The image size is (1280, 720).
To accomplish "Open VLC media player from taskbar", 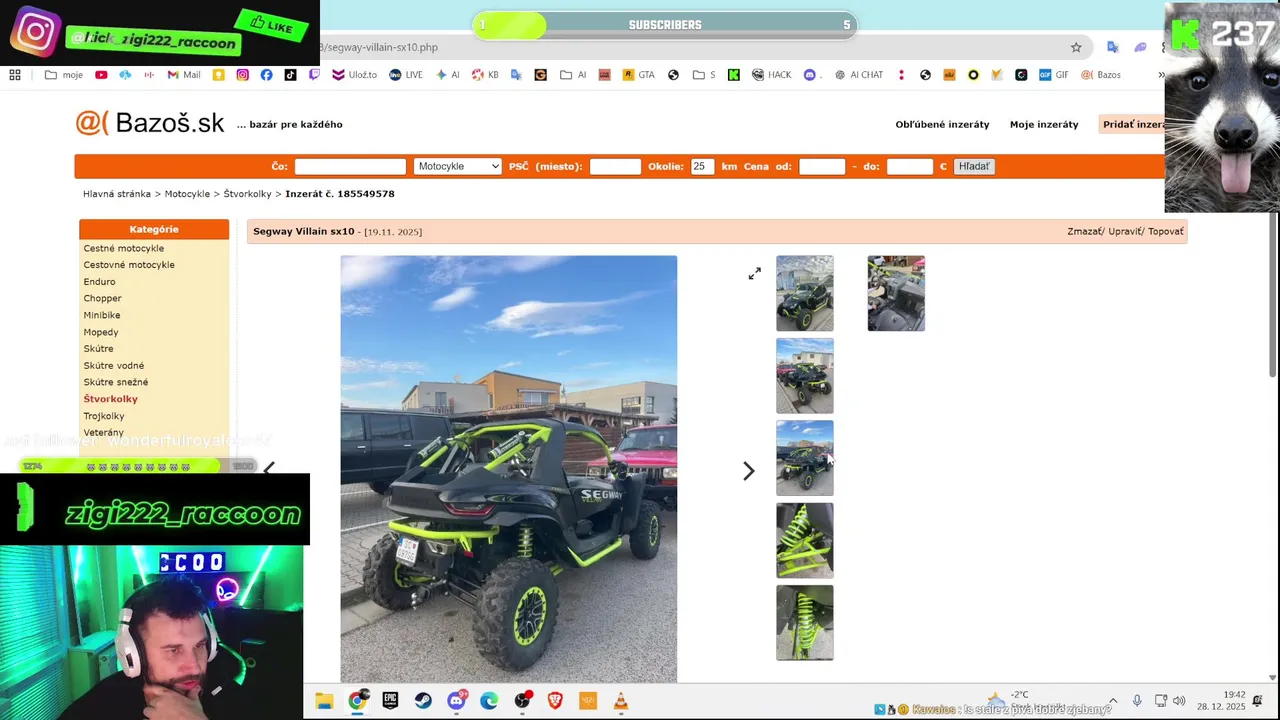I will coord(621,701).
